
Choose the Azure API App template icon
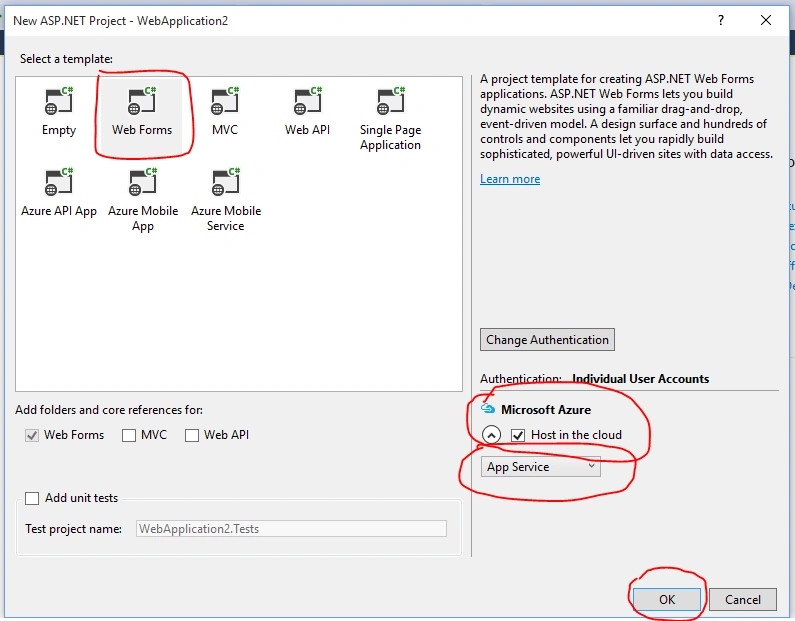point(59,181)
